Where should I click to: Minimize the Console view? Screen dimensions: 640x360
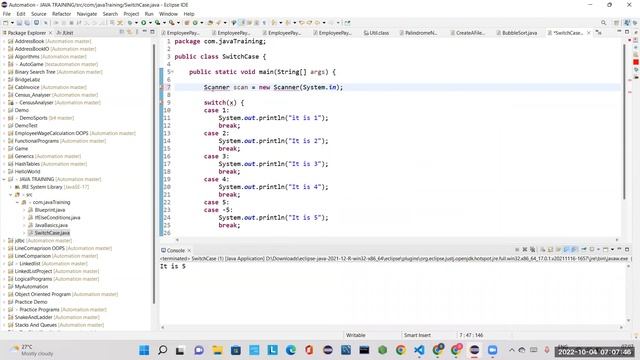click(x=619, y=249)
